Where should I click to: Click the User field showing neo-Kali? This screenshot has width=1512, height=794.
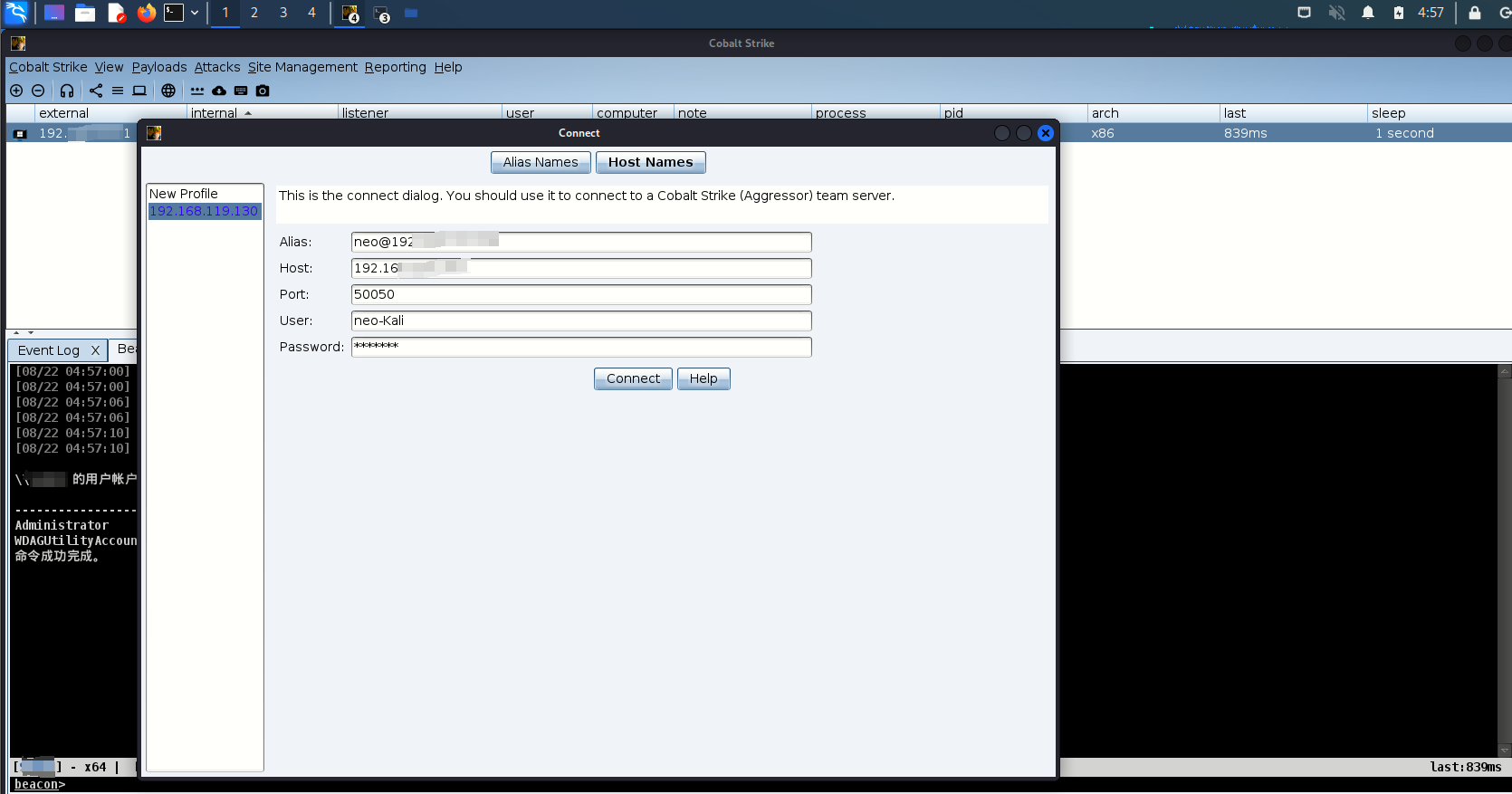[x=581, y=320]
